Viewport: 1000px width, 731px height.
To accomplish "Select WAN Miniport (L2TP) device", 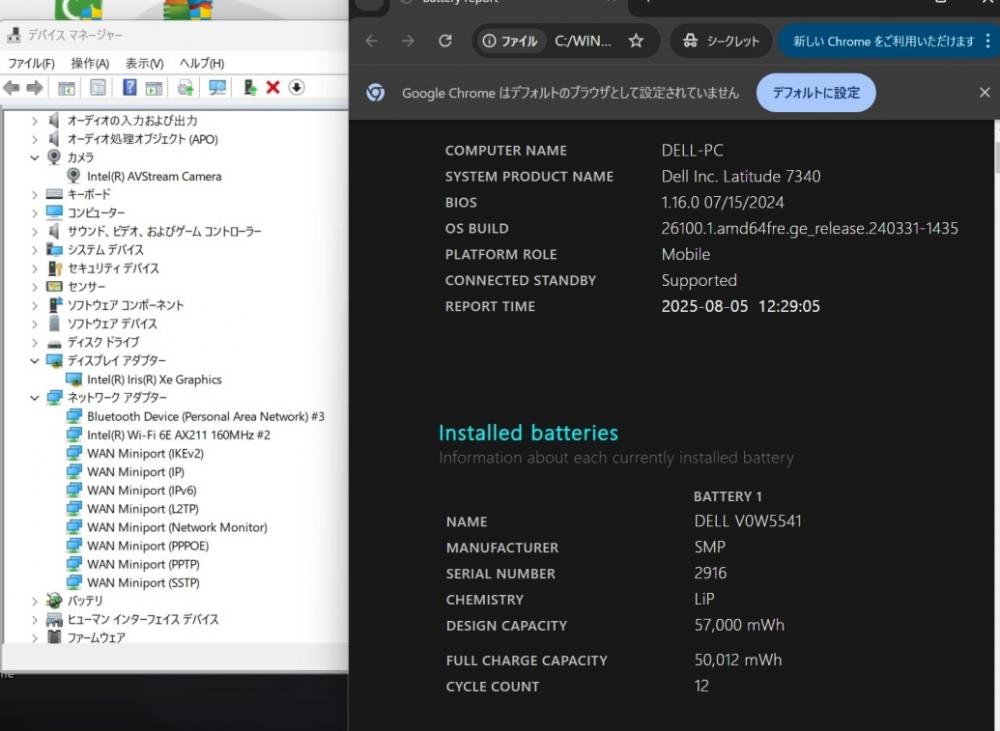I will pyautogui.click(x=143, y=509).
